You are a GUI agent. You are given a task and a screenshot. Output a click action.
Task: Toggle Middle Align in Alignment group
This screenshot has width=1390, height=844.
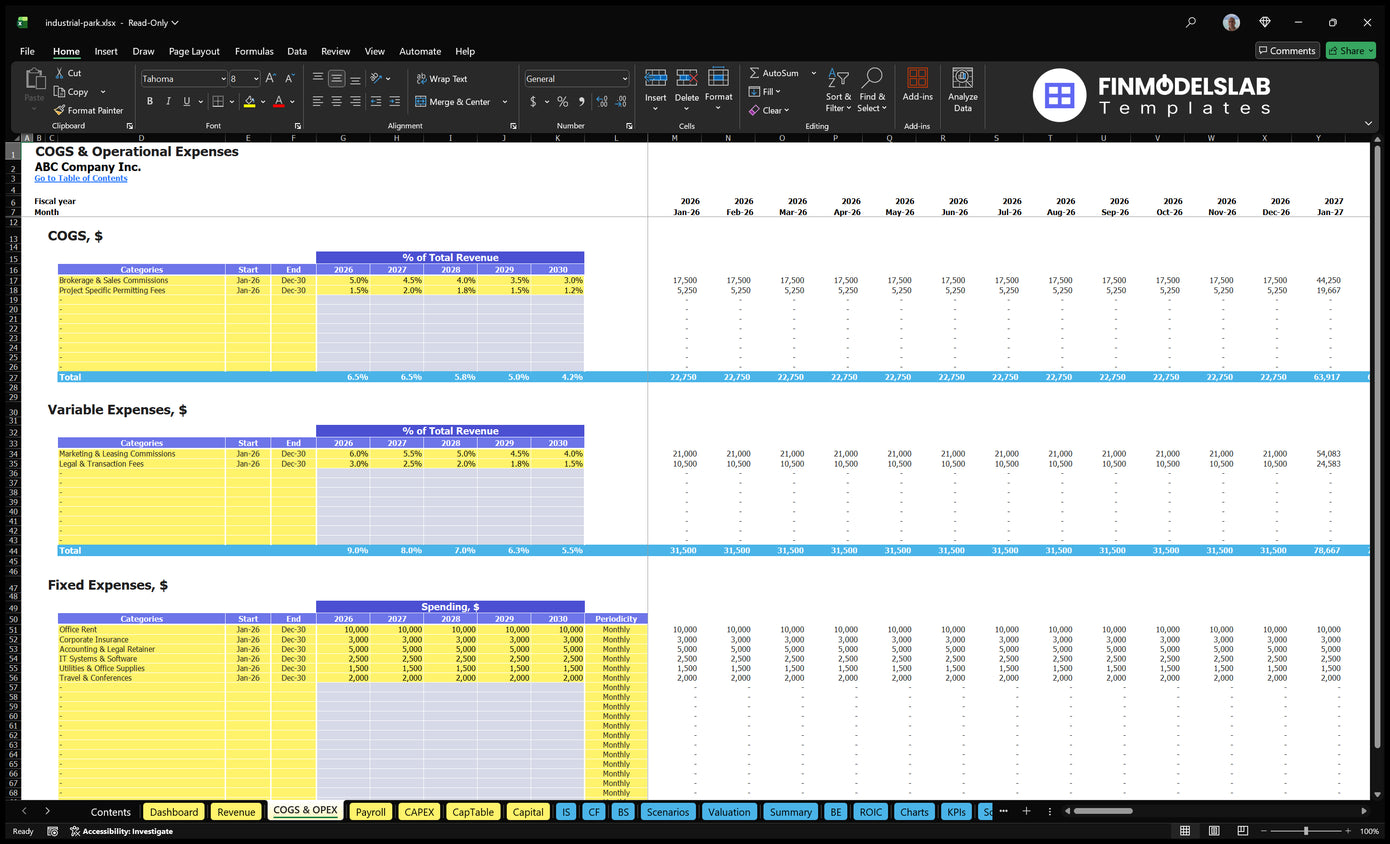[x=337, y=78]
